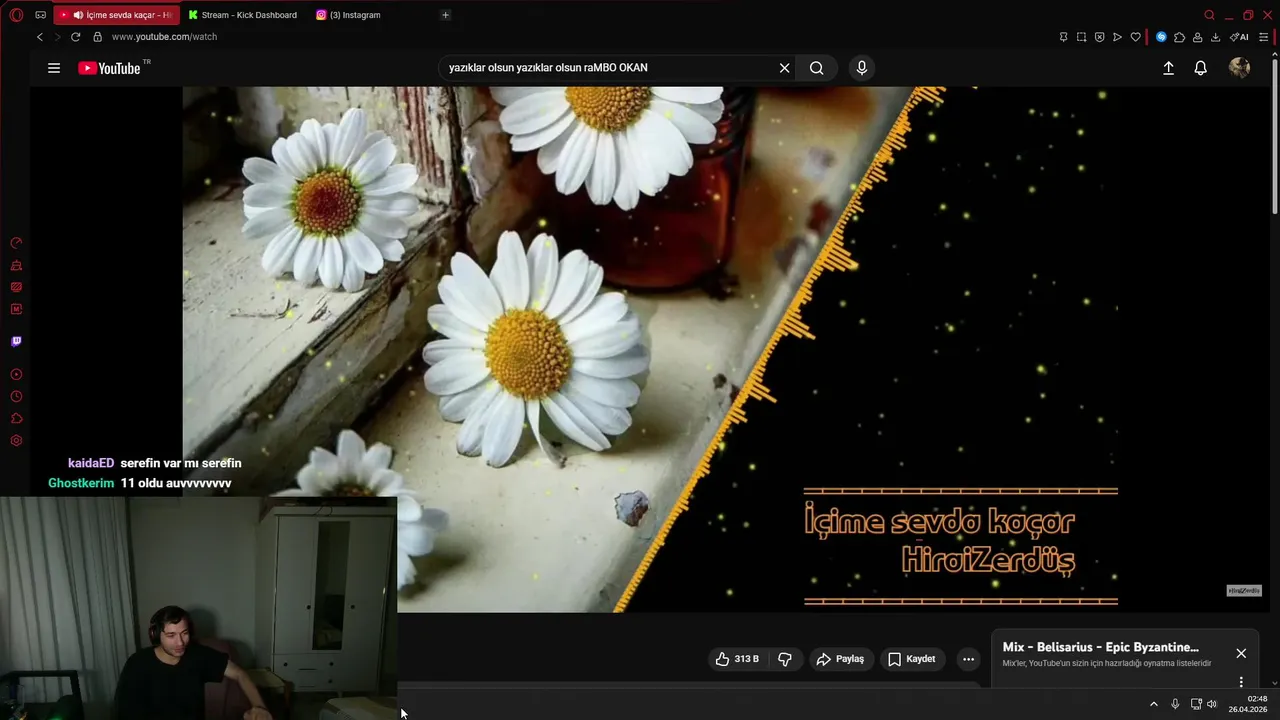Screen dimensions: 1280x720
Task: Dislike the video
Action: click(785, 659)
